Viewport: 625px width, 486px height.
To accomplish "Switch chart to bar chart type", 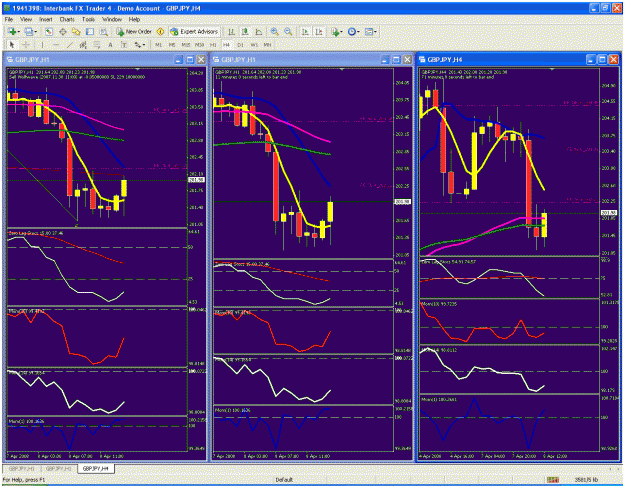I will coord(231,31).
